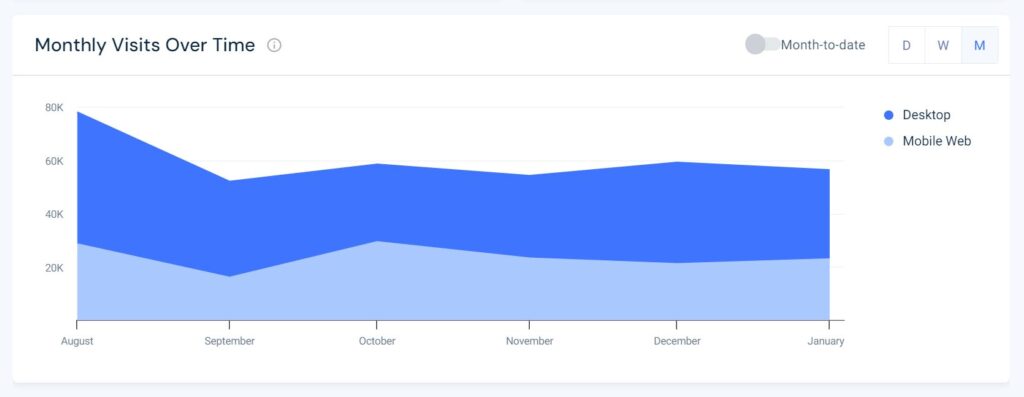Click the August axis label
Screen dimensions: 1024x397
pos(77,341)
